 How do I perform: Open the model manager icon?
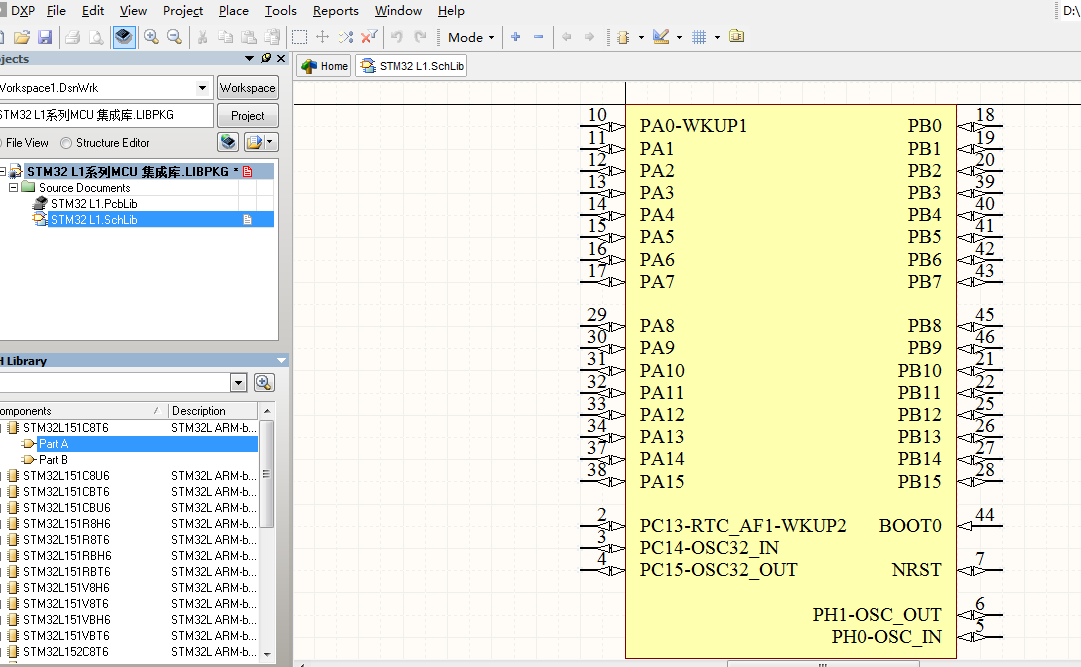click(x=736, y=36)
